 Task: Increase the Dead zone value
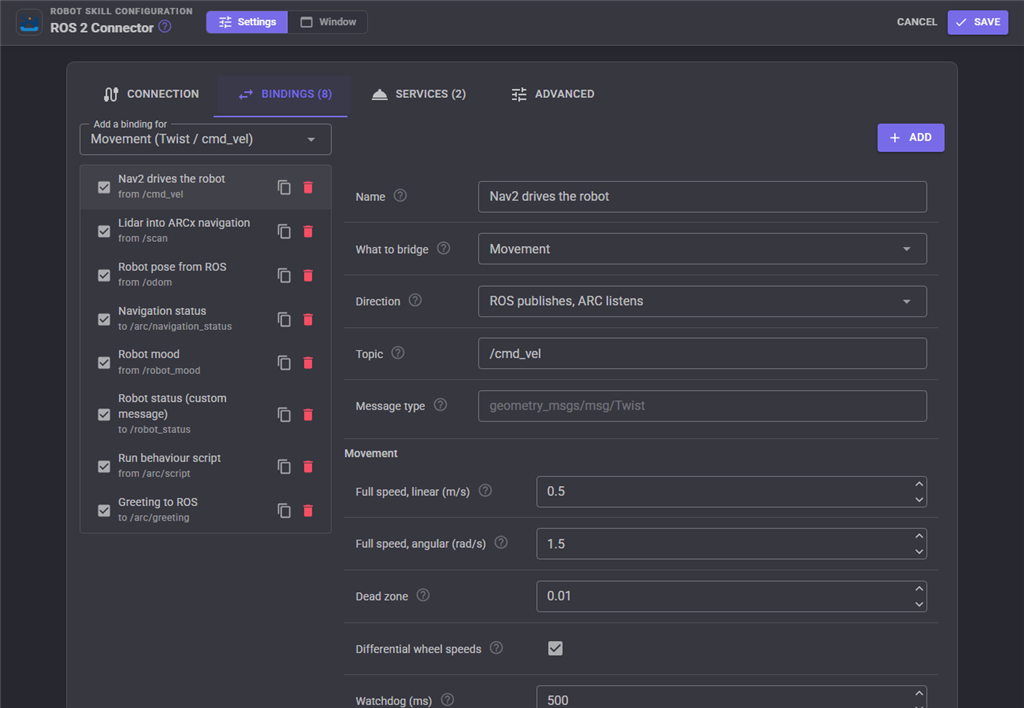click(x=919, y=588)
